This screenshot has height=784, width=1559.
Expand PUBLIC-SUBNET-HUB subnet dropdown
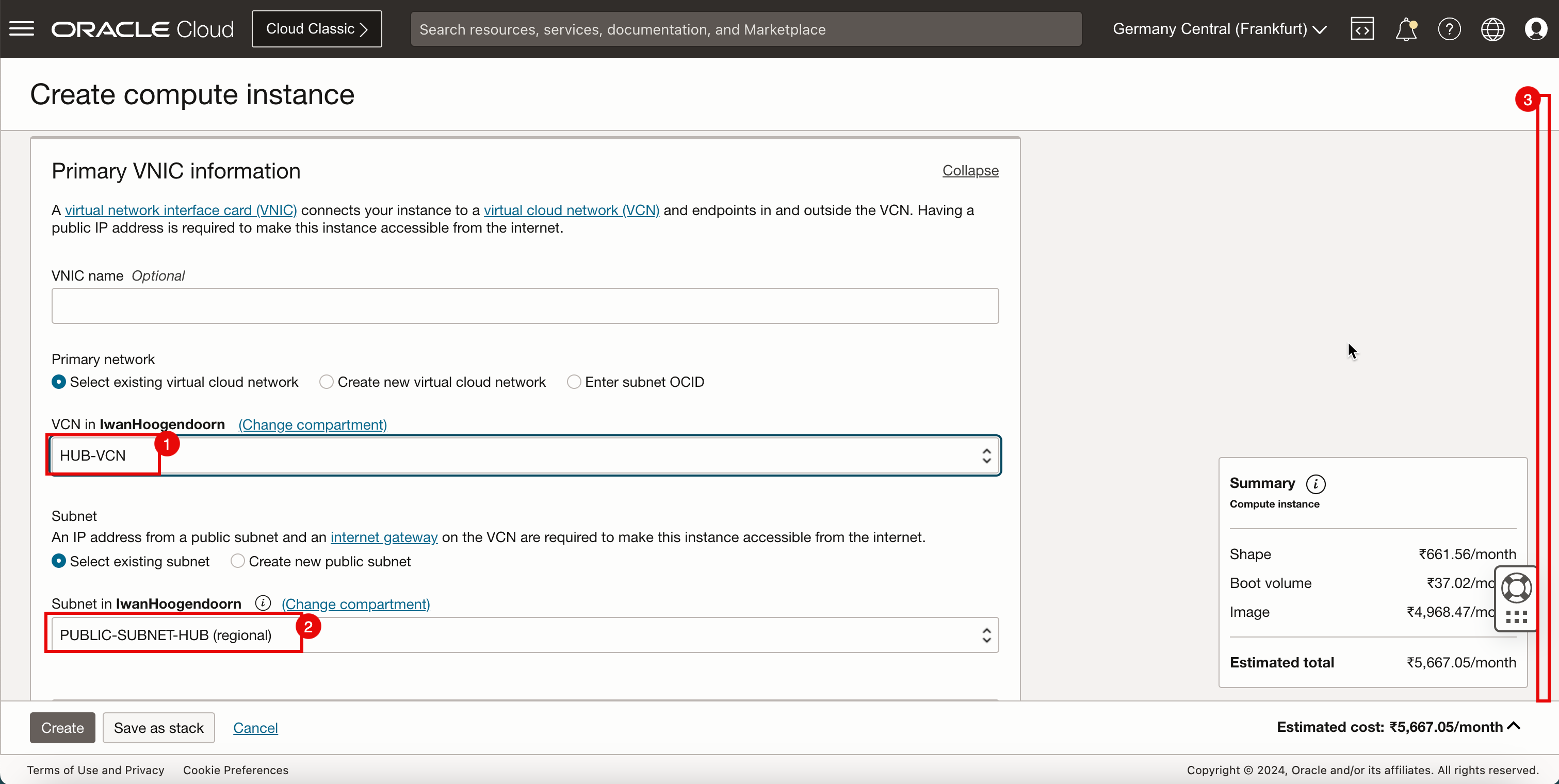[987, 635]
